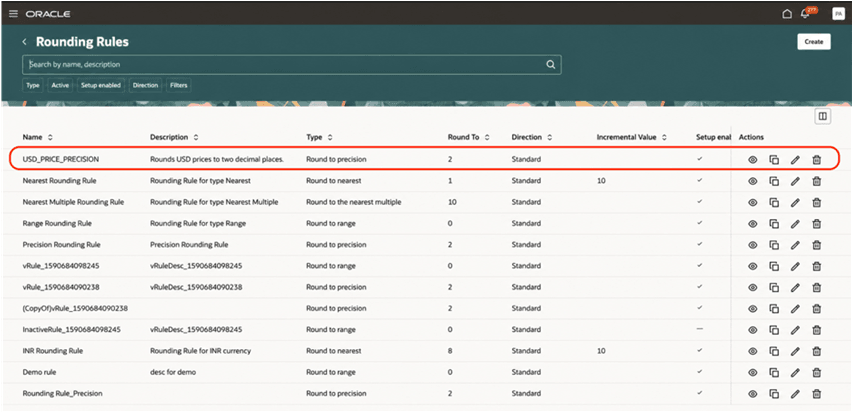Open the notifications bell
The height and width of the screenshot is (414, 854).
[805, 14]
